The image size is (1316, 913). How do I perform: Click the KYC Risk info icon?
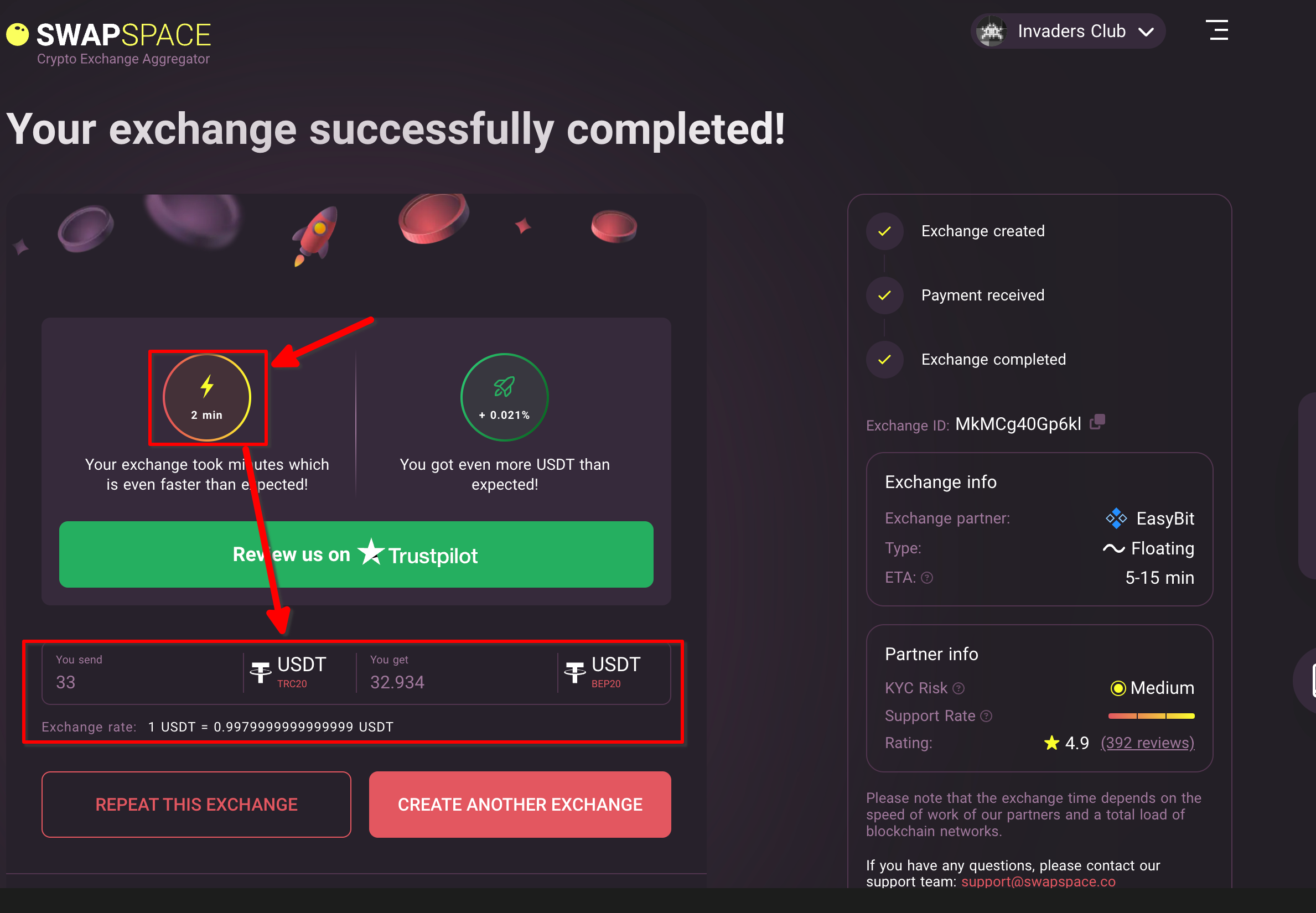[x=958, y=688]
